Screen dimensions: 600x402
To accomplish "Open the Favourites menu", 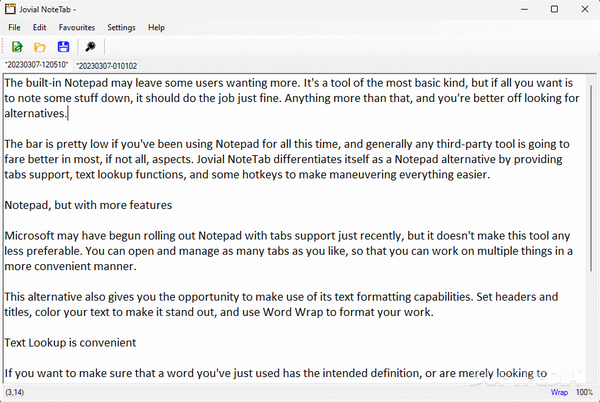I will [x=77, y=28].
